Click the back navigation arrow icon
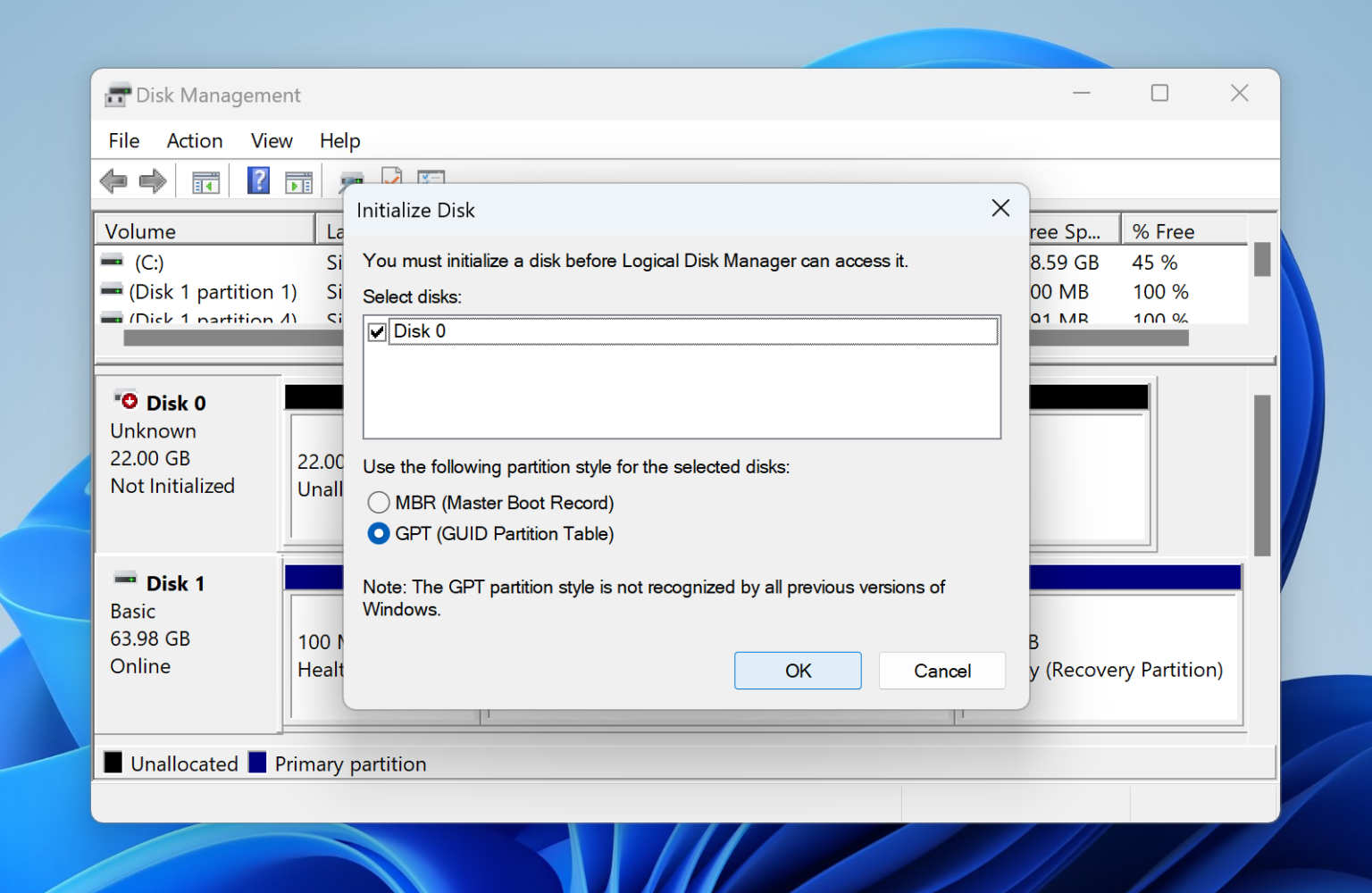This screenshot has width=1372, height=893. (113, 181)
